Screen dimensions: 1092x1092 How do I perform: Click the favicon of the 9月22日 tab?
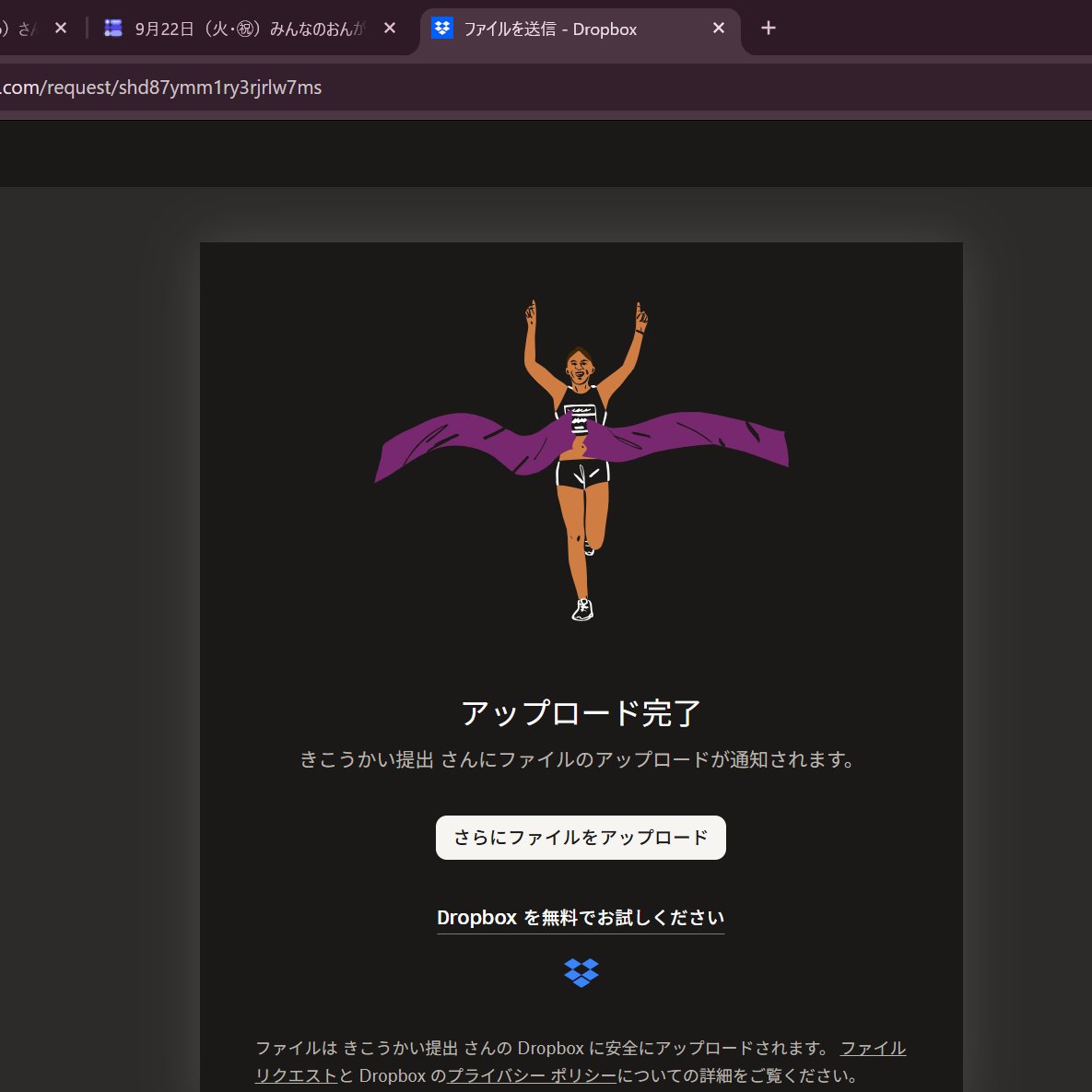tap(112, 28)
